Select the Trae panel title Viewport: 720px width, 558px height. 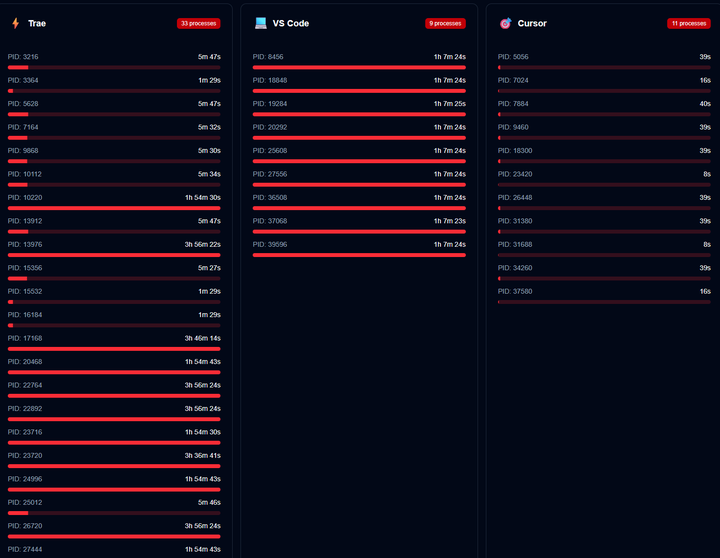[x=37, y=23]
